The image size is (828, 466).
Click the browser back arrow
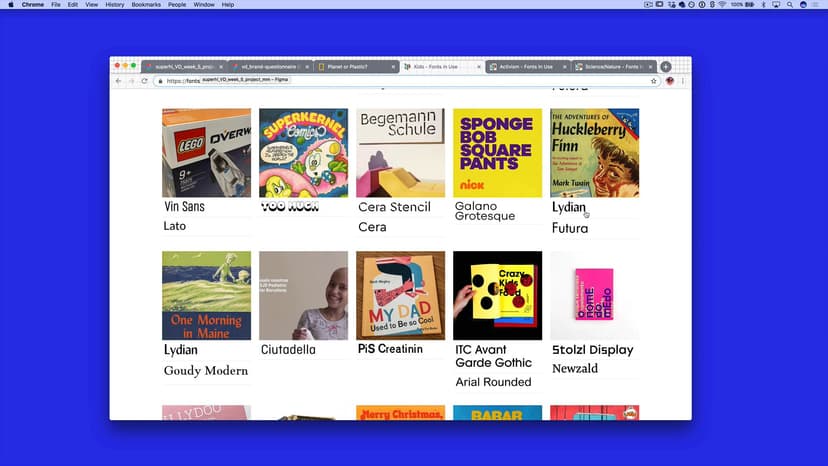[x=118, y=81]
